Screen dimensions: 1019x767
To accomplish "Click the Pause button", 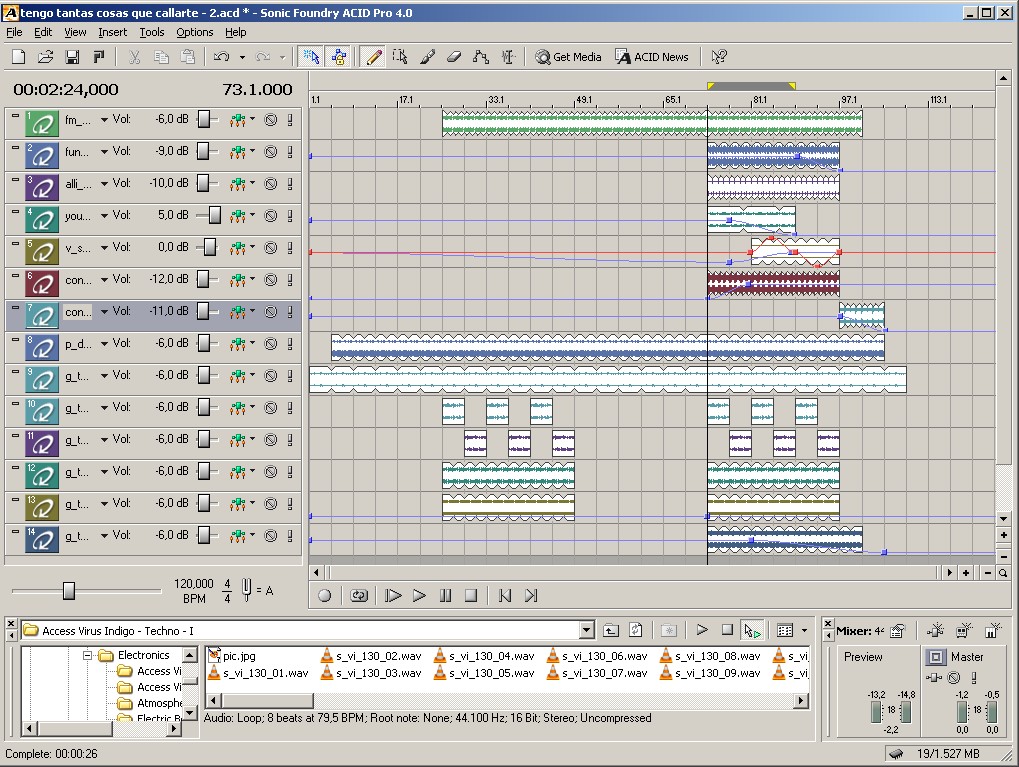I will 445,595.
